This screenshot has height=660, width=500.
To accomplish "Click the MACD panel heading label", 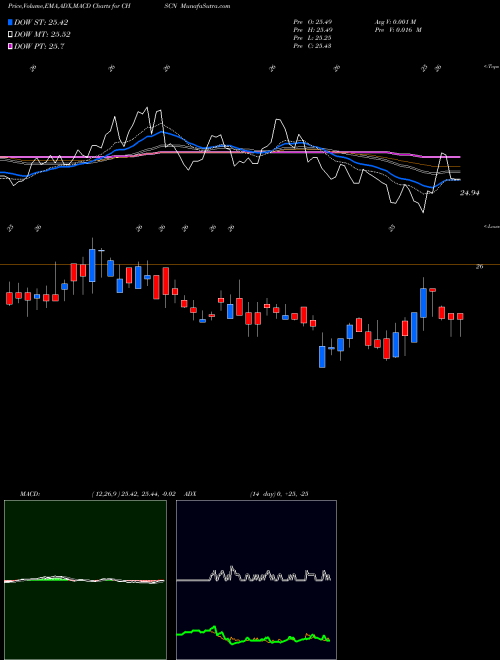I will [x=29, y=494].
